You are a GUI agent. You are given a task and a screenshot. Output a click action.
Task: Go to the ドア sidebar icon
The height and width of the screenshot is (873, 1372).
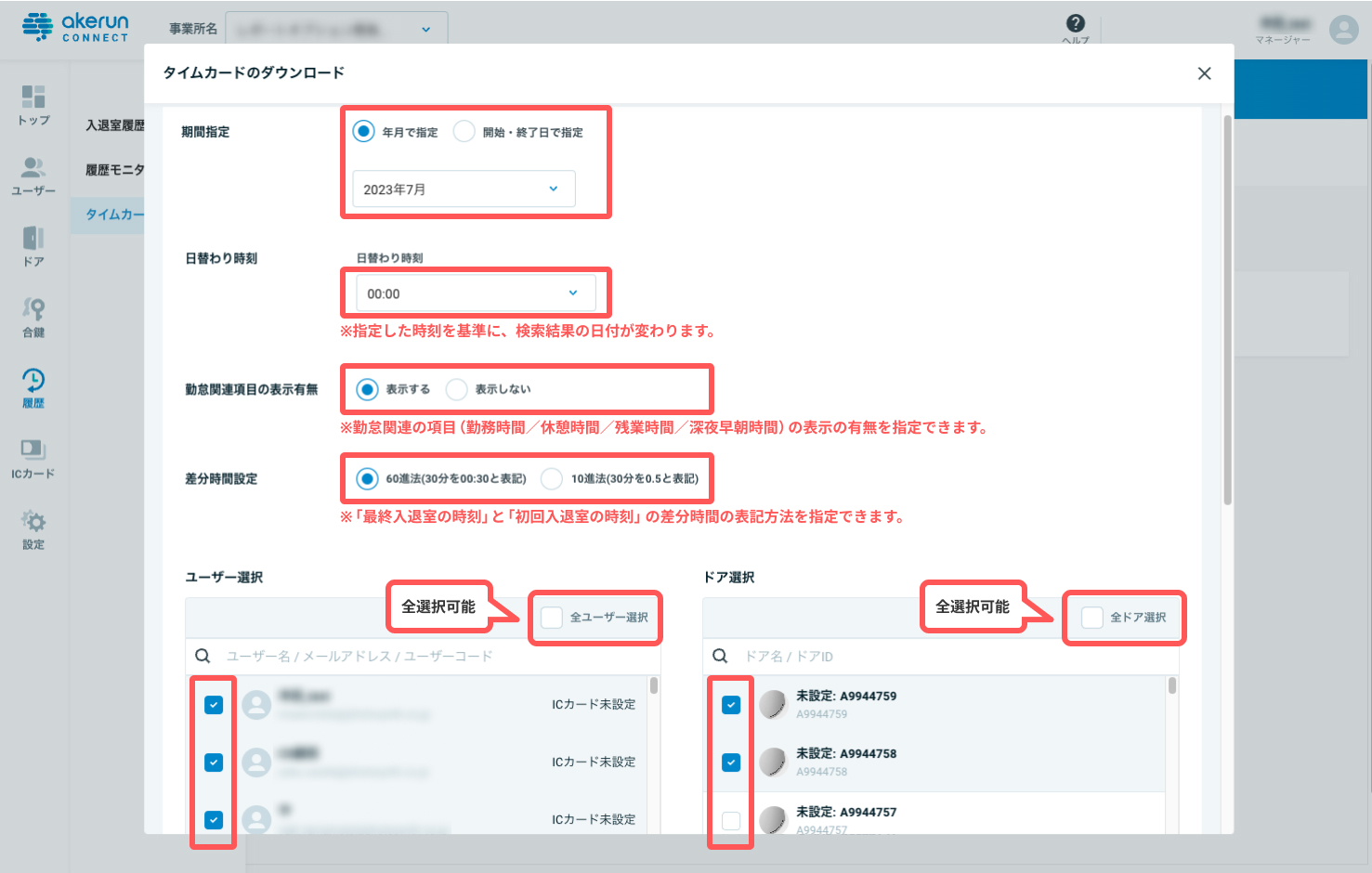(x=33, y=239)
